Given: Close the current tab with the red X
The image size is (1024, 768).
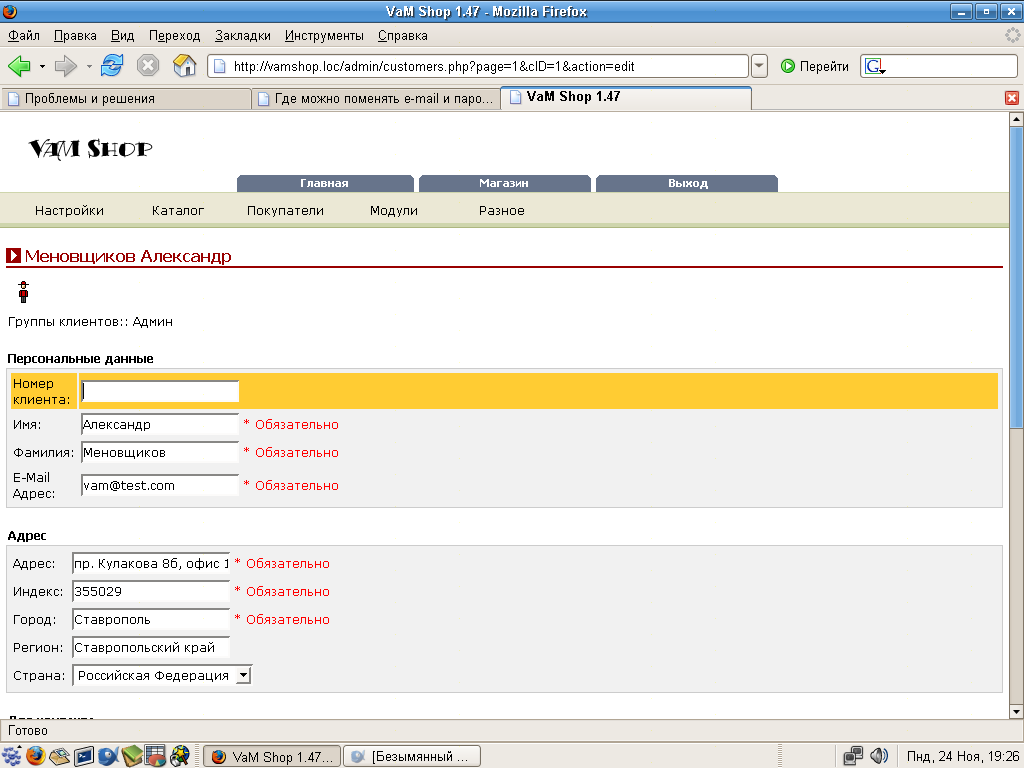Looking at the screenshot, I should [1012, 98].
